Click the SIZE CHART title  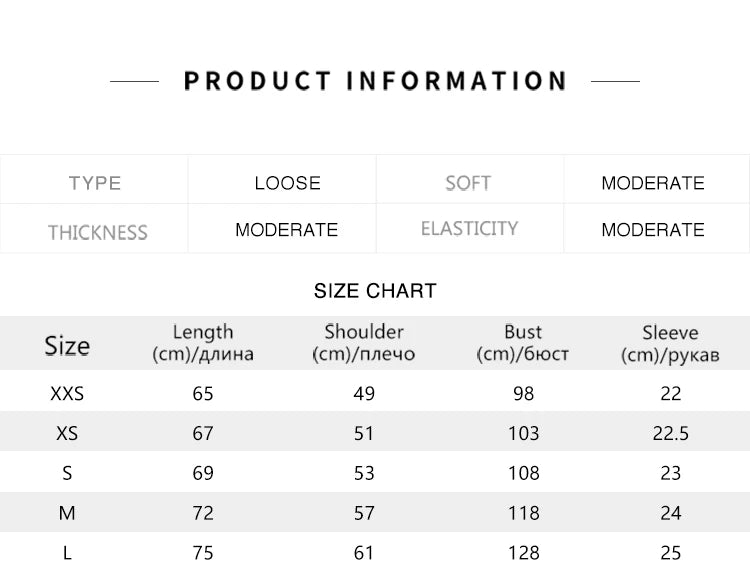tap(375, 291)
